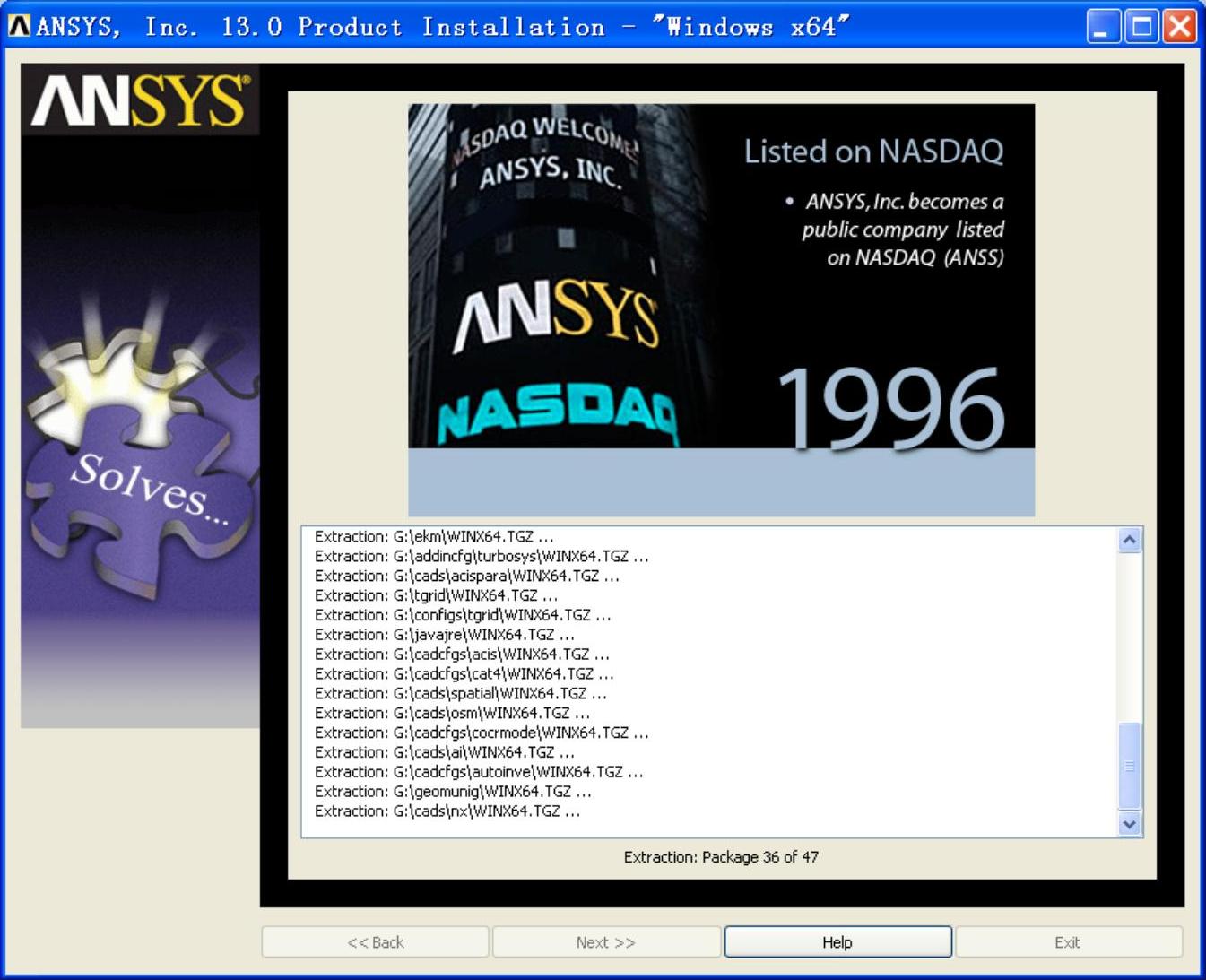The image size is (1206, 980).
Task: Click the grayed-out Exit button
Action: point(1068,942)
